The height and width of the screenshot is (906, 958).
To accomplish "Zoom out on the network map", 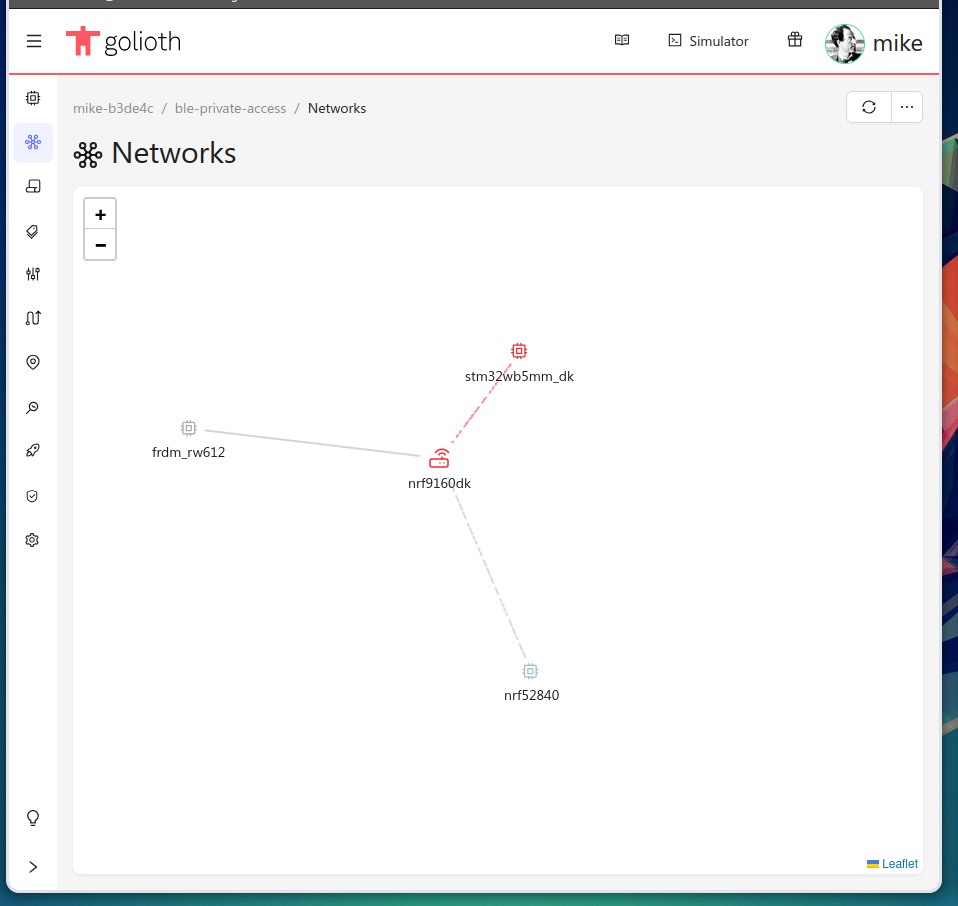I will [100, 245].
